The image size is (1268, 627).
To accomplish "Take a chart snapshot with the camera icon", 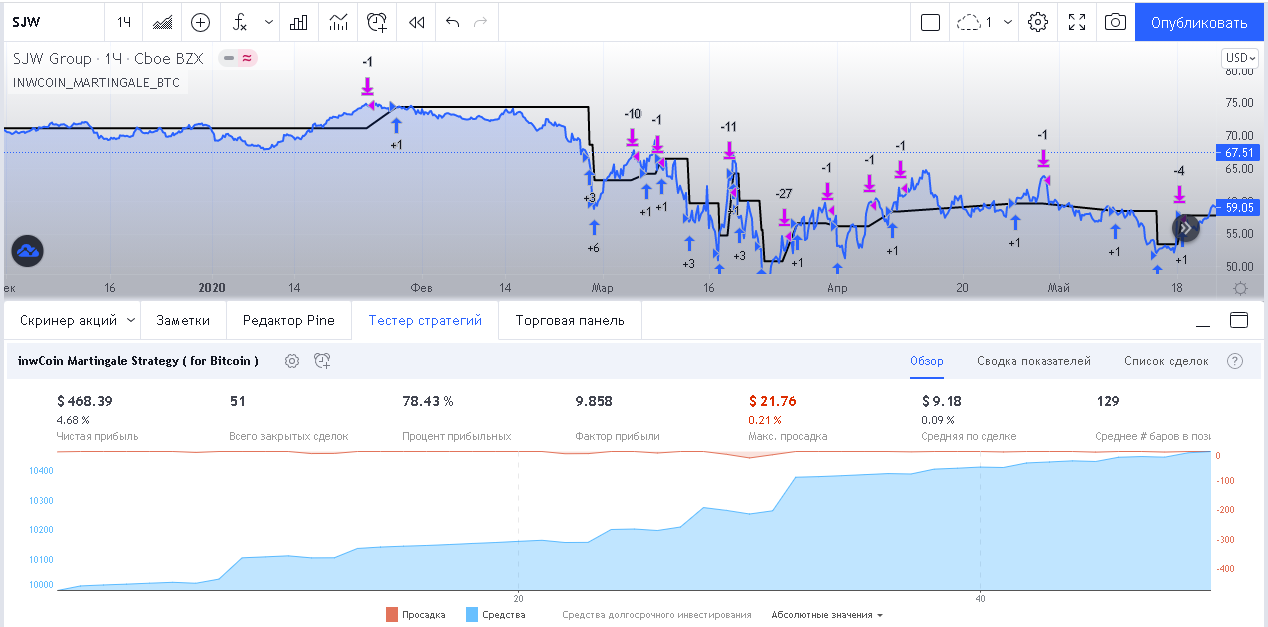I will (1115, 22).
